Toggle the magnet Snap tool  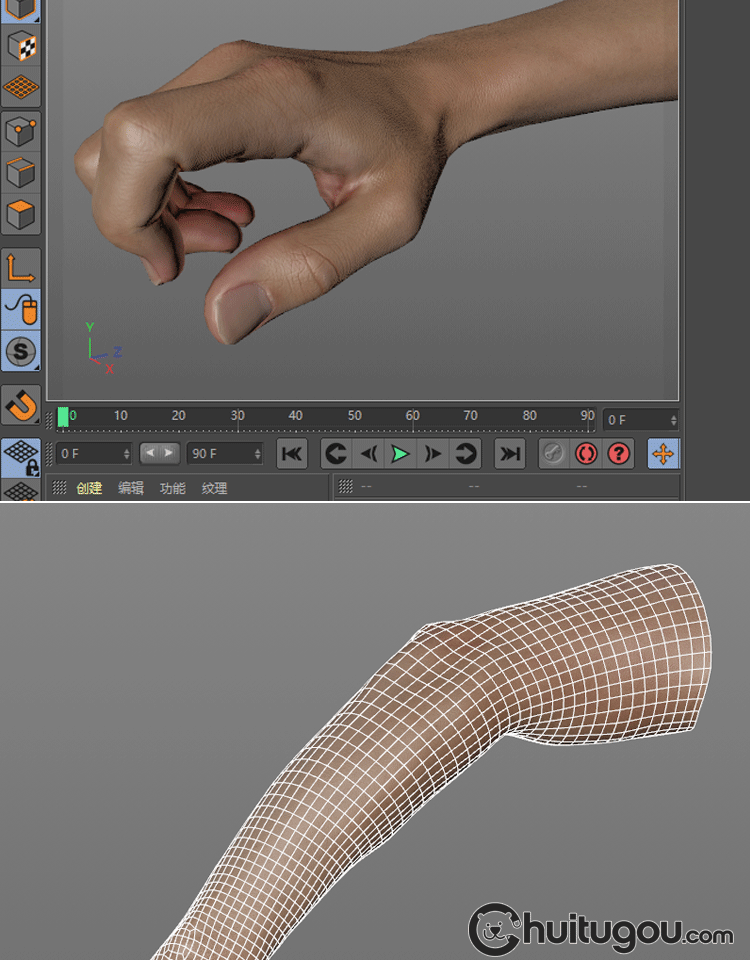[20, 405]
